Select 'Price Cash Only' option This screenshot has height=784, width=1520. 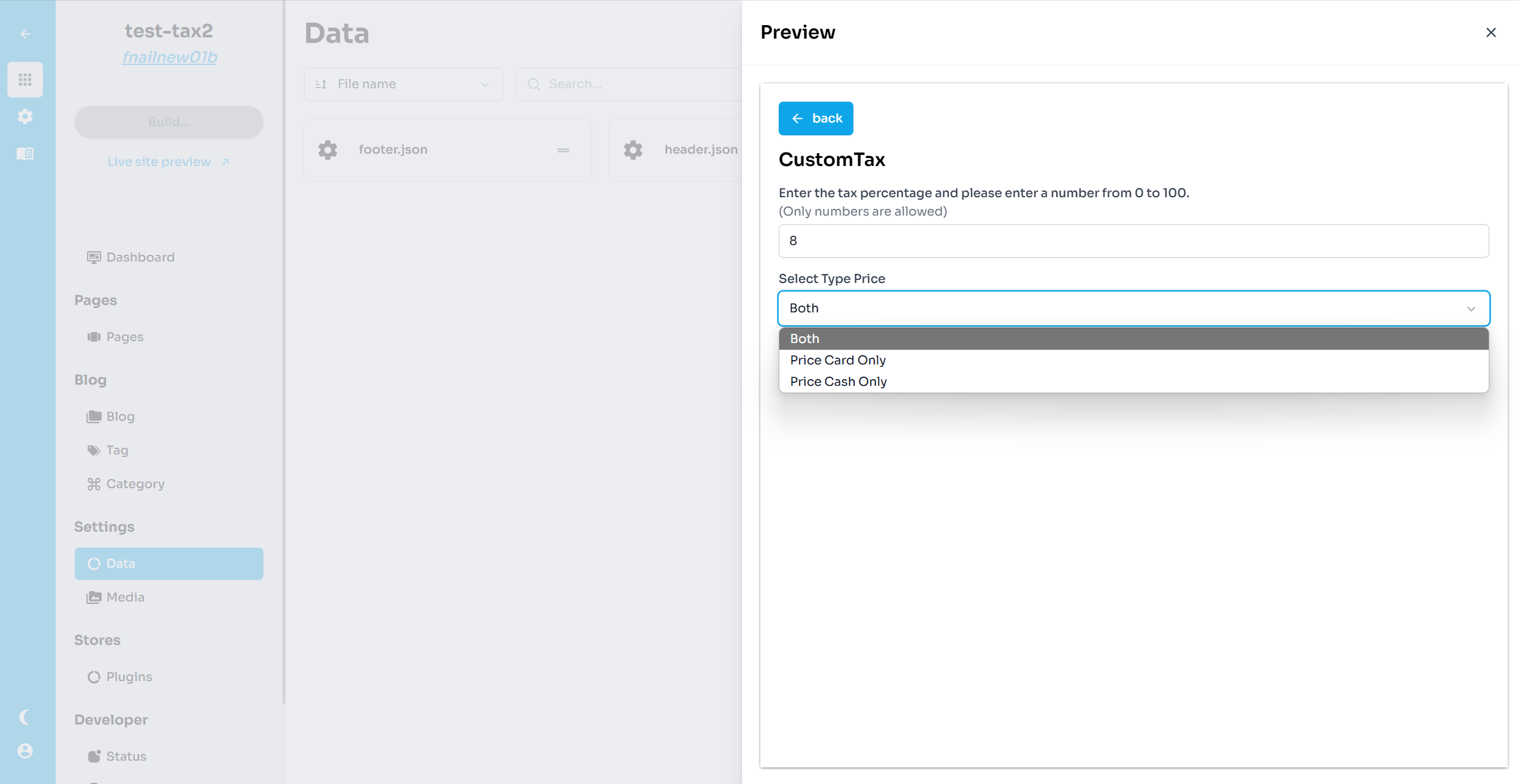(838, 382)
